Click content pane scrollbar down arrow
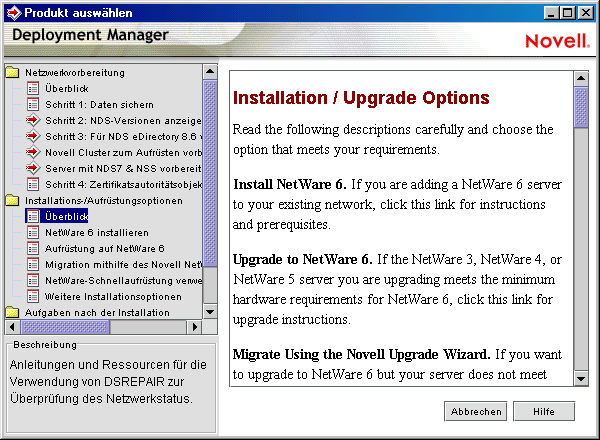Image resolution: width=600 pixels, height=440 pixels. pyautogui.click(x=581, y=379)
